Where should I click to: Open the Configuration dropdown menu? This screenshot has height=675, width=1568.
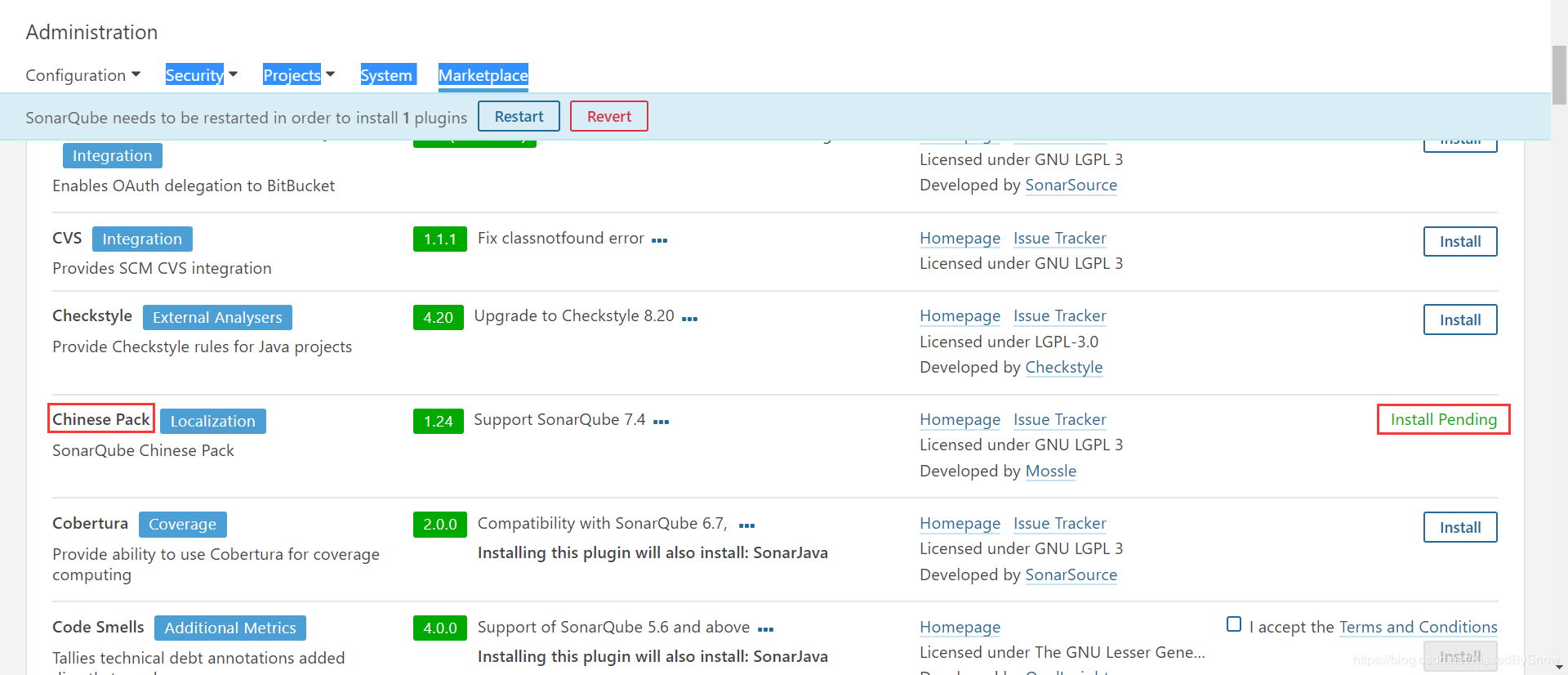[83, 75]
